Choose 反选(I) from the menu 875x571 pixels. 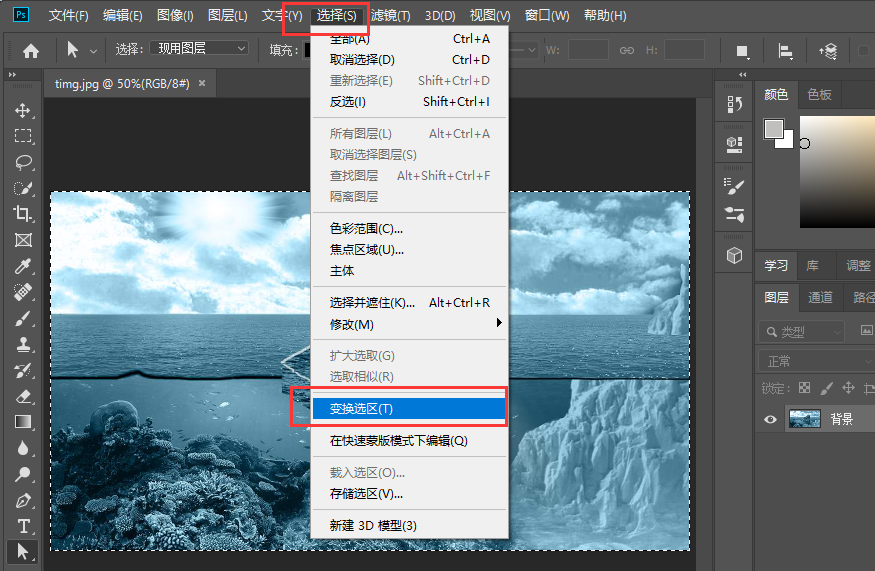410,102
